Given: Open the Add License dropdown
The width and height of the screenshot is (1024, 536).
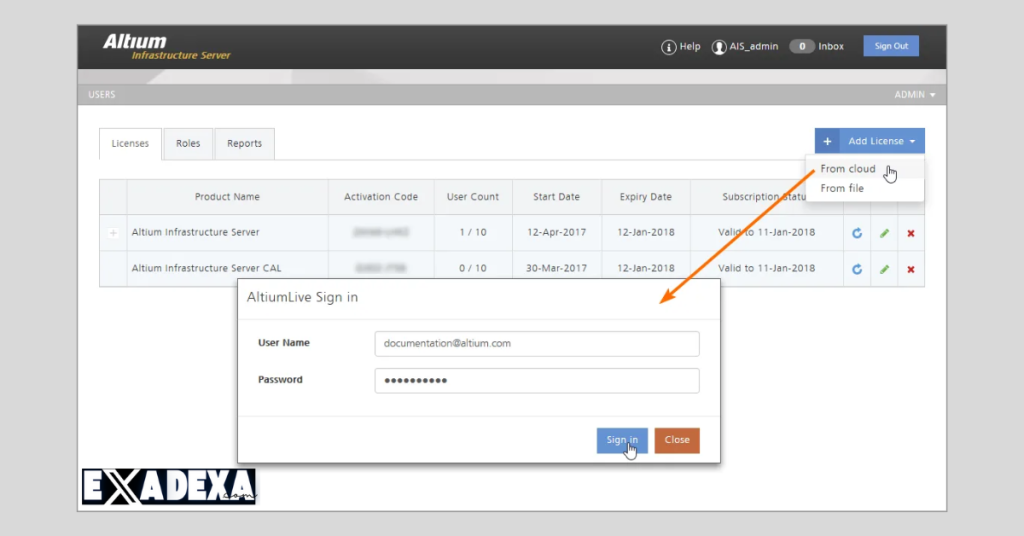Looking at the screenshot, I should click(882, 142).
